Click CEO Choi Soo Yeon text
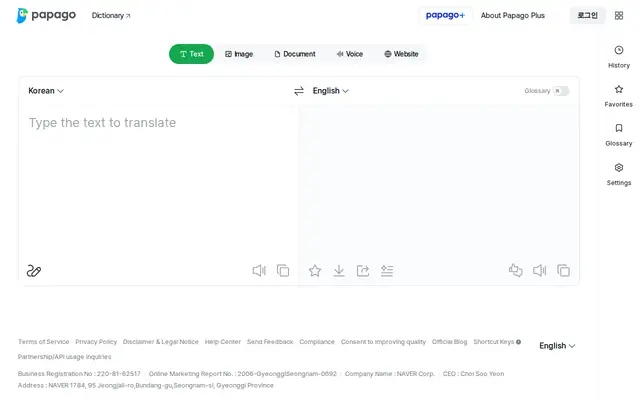640x400 pixels. (473, 374)
